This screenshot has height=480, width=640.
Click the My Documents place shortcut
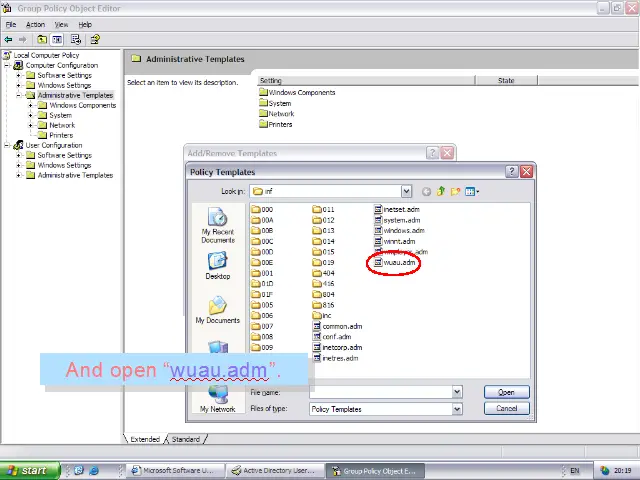[218, 310]
